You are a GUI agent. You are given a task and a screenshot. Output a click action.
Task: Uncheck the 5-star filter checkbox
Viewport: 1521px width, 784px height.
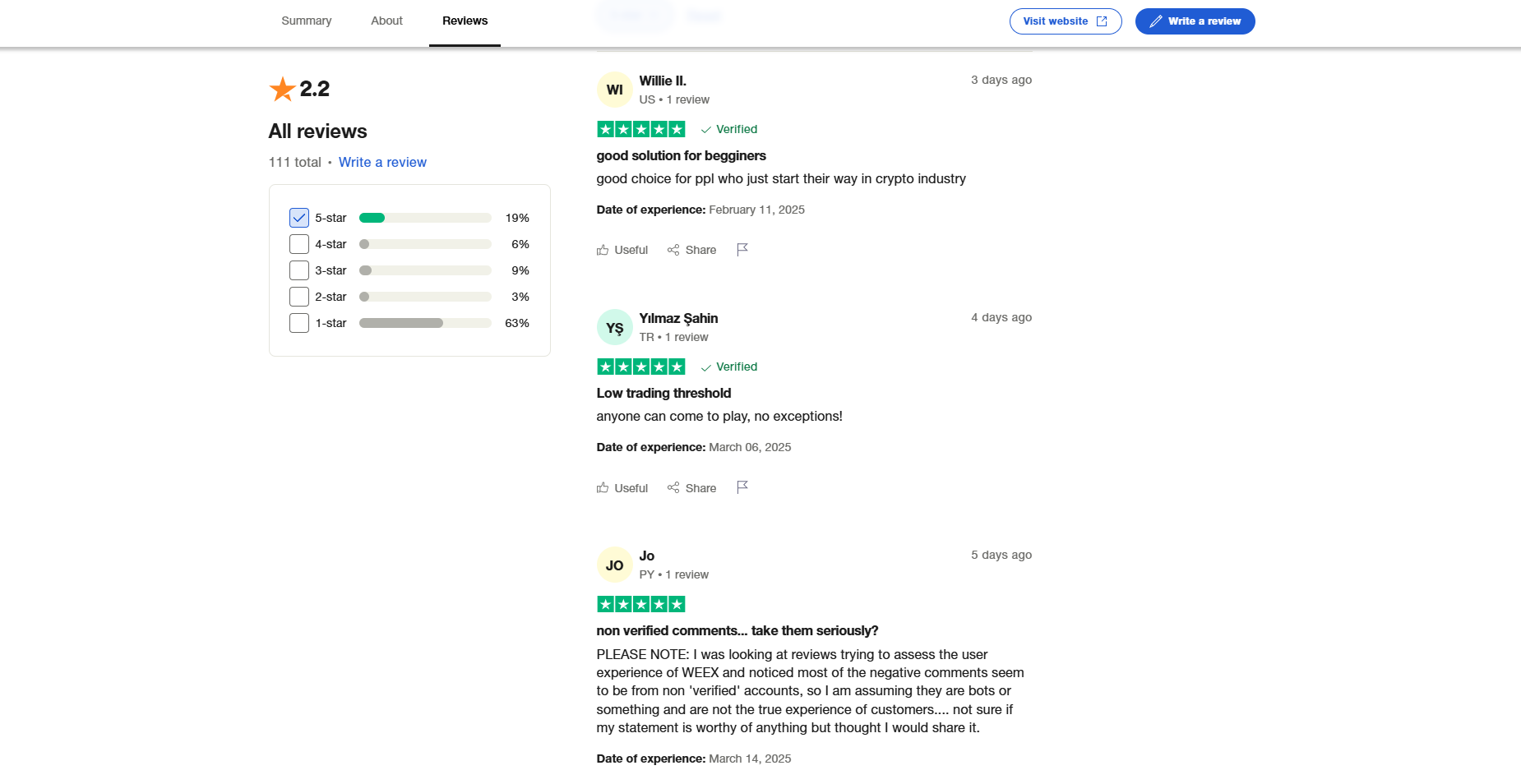tap(299, 218)
